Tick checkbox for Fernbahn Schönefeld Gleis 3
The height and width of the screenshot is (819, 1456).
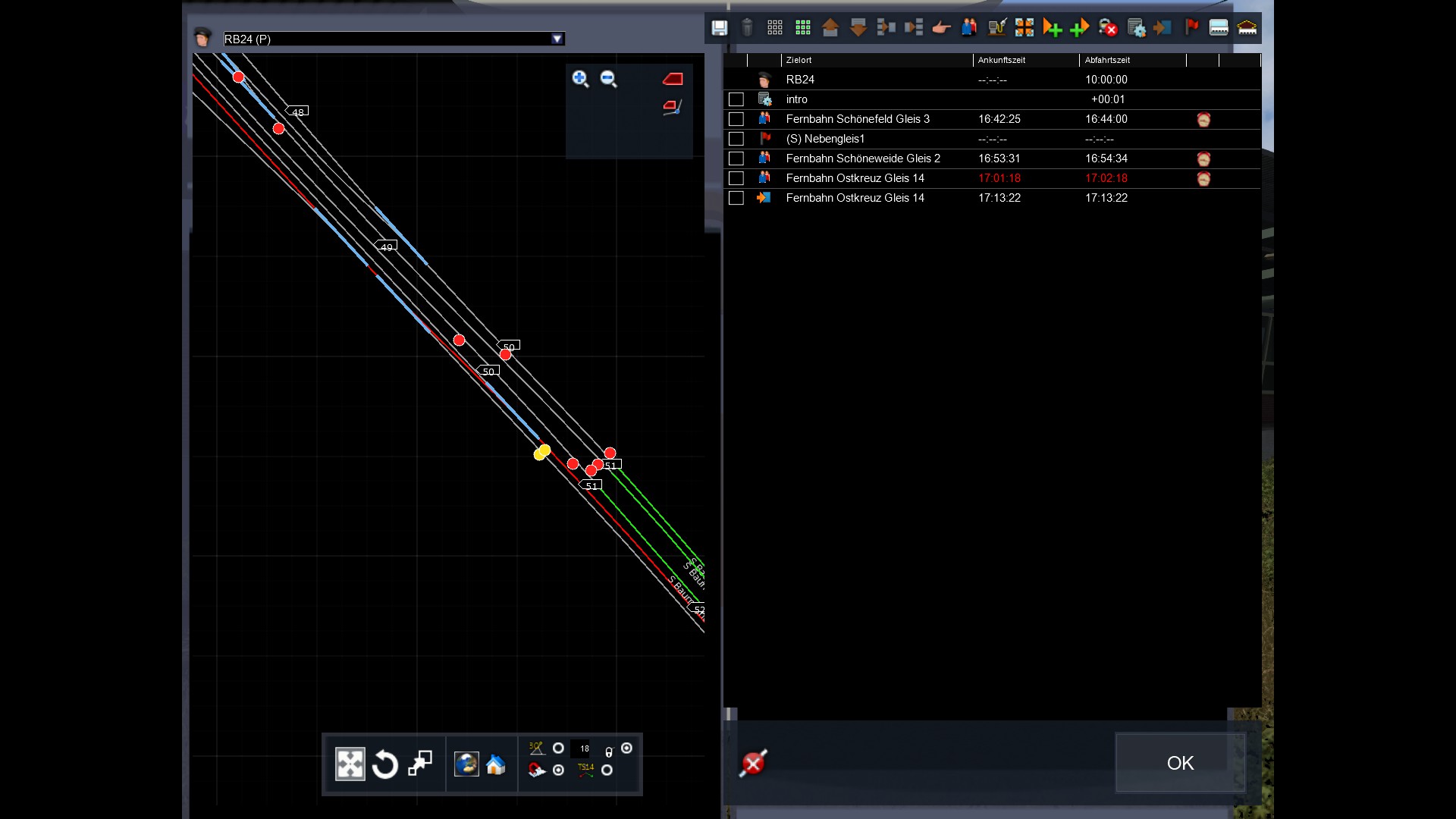[x=736, y=119]
